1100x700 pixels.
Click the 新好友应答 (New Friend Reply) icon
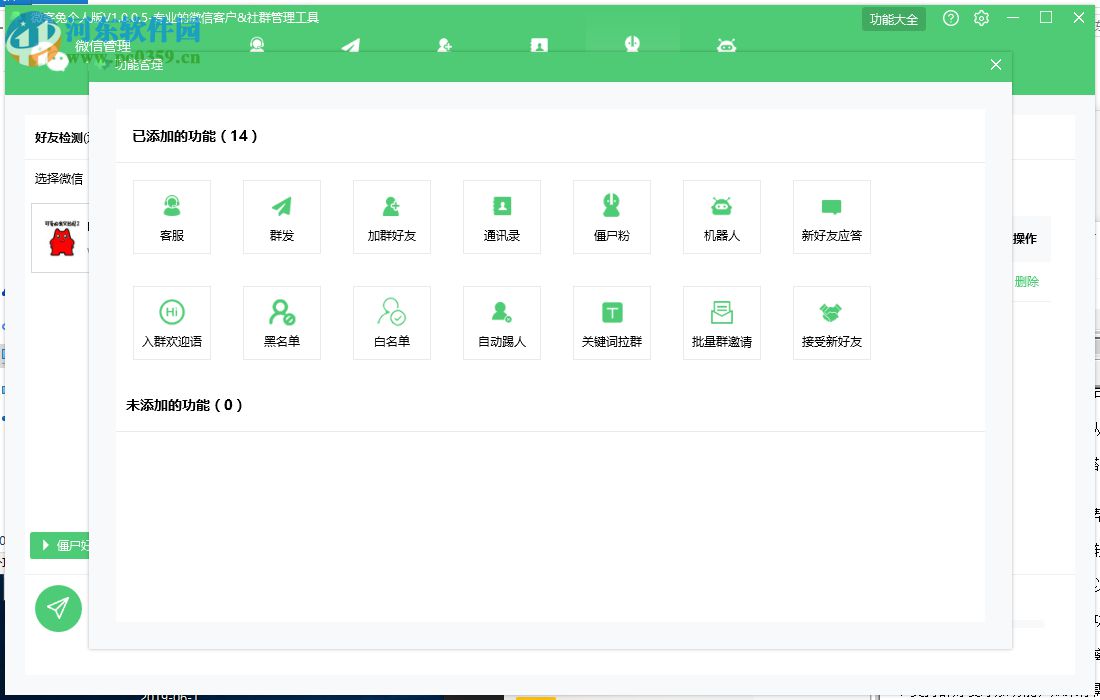(x=831, y=216)
